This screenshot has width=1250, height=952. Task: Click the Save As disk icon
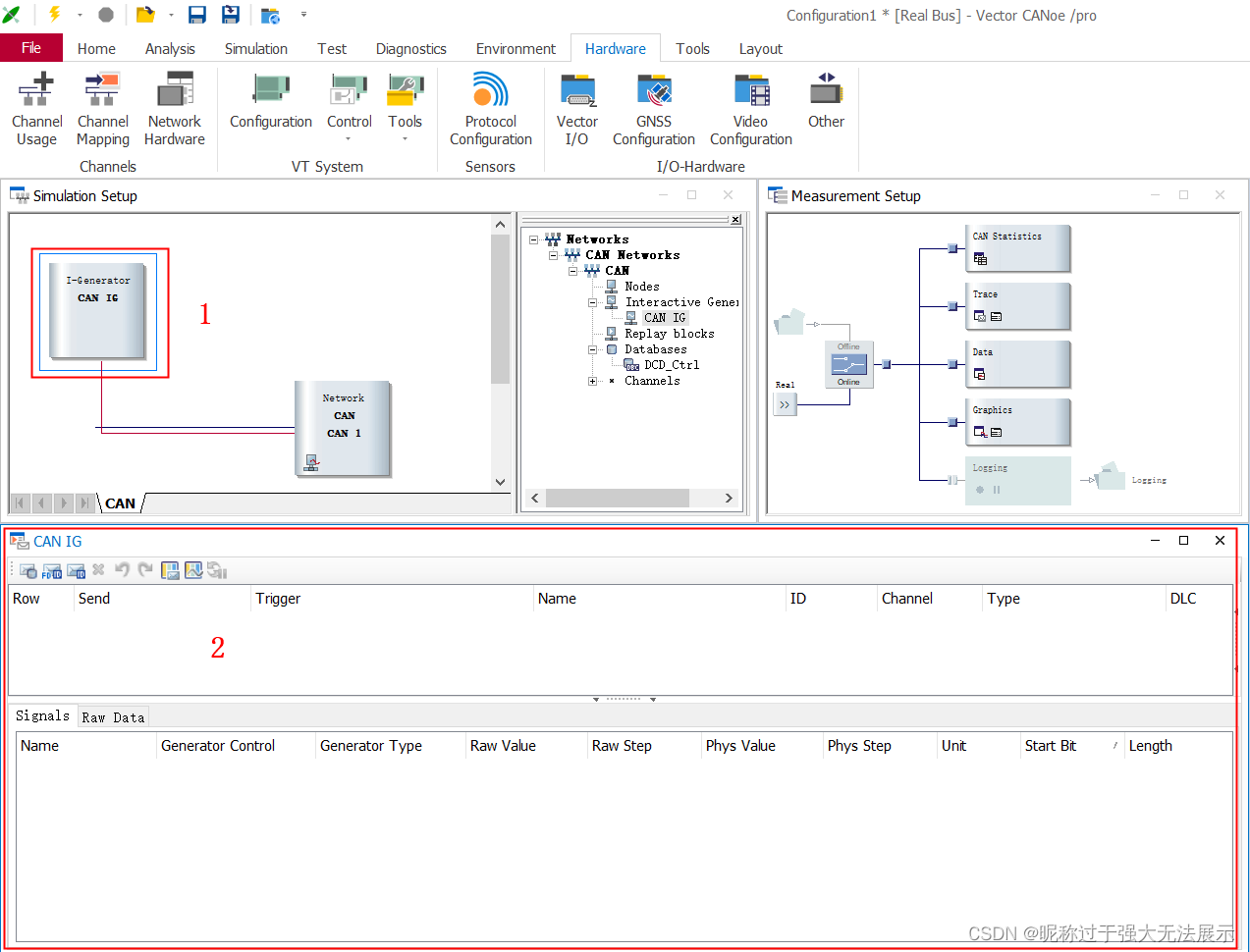tap(231, 15)
